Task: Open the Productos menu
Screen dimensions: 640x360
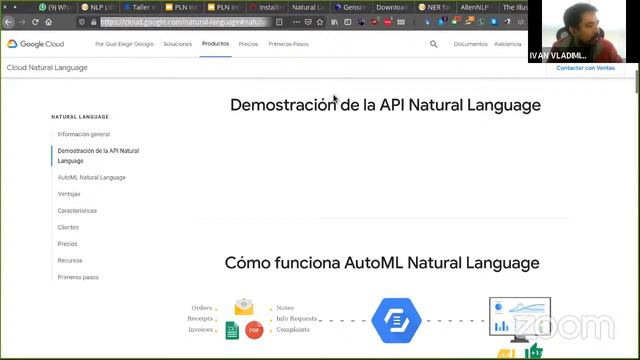Action: point(216,44)
